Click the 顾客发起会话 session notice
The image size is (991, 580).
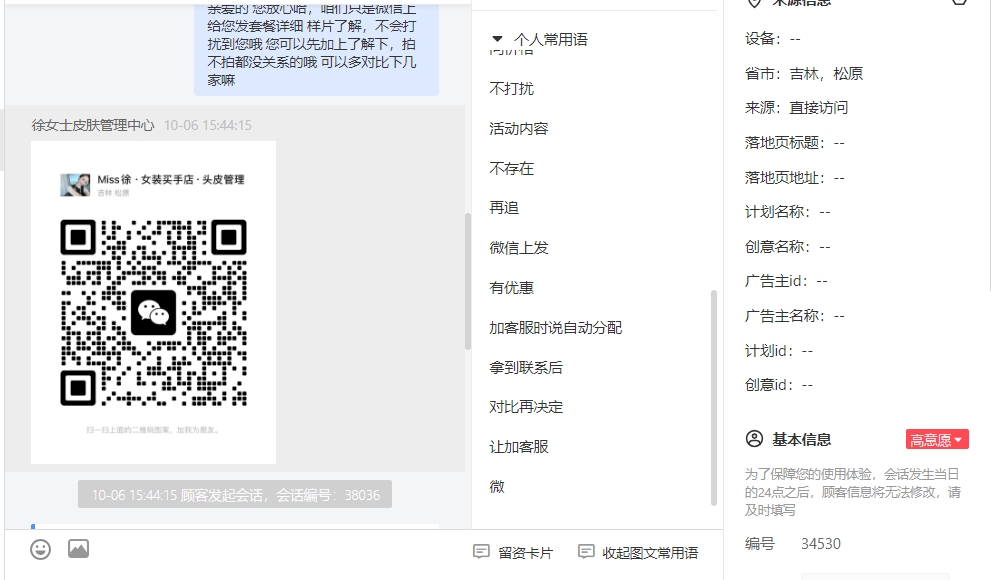click(x=235, y=495)
